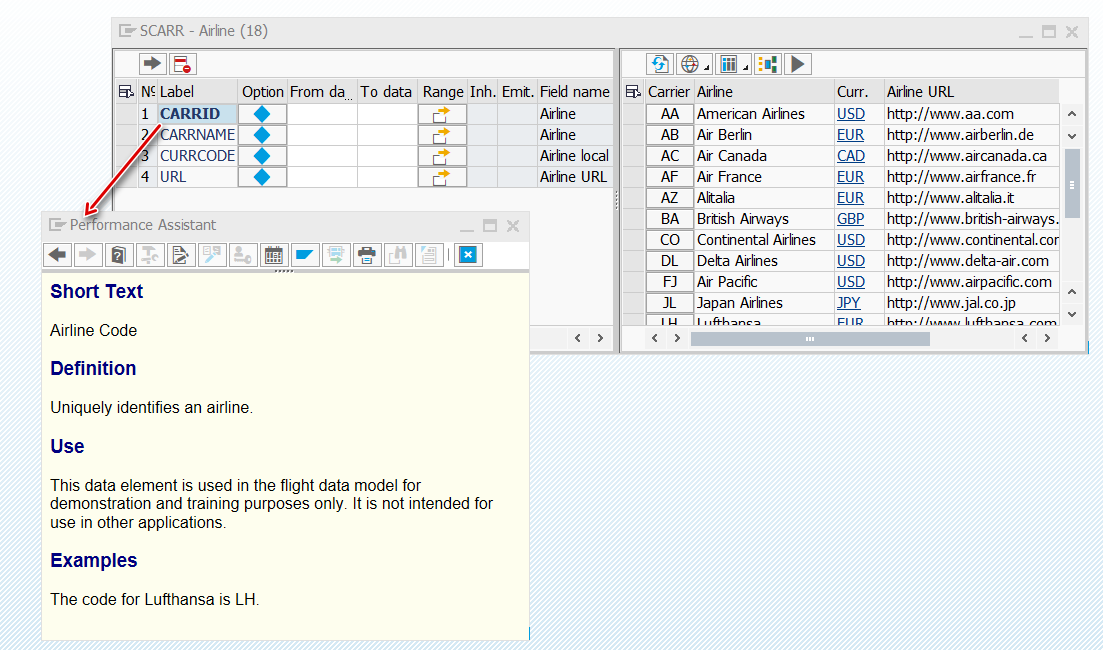
Task: Click the globe icon in the results toolbar
Action: coord(690,64)
